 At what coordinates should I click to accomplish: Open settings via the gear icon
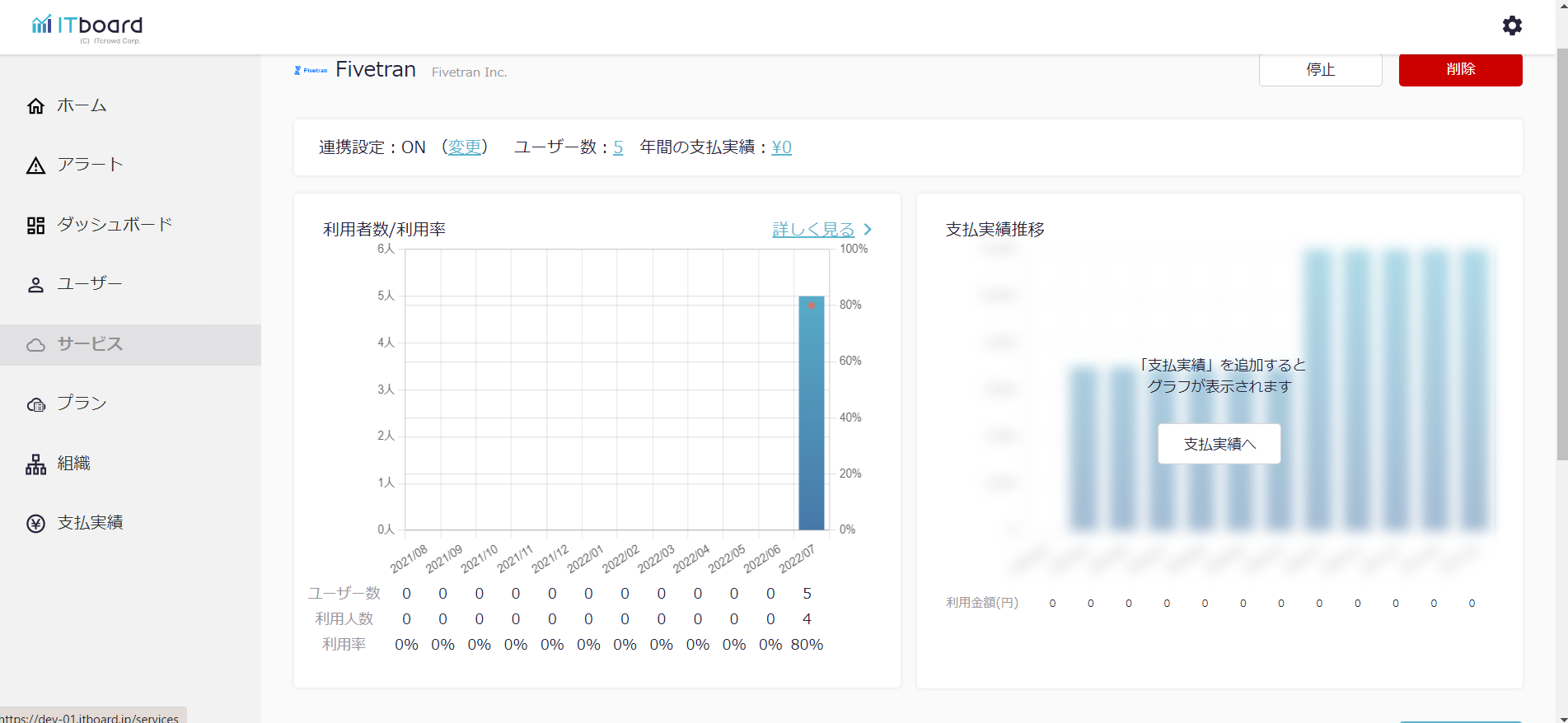pos(1512,26)
